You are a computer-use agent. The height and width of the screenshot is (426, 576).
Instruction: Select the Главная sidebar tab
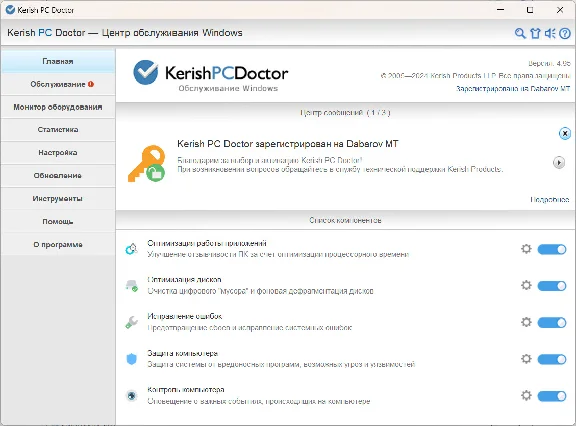(x=58, y=61)
